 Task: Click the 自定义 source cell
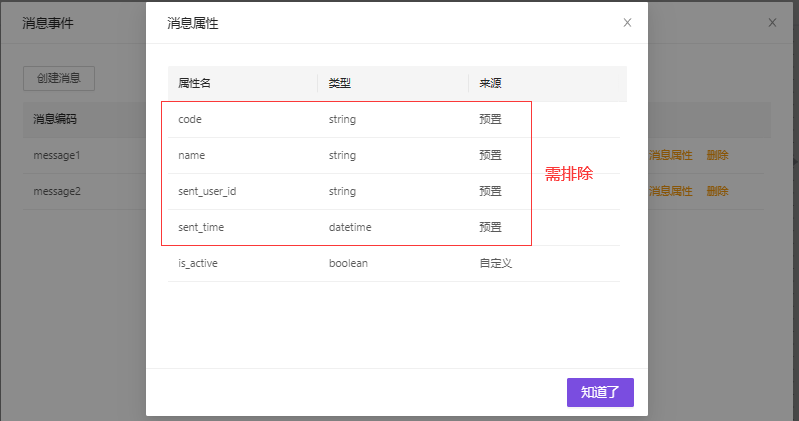[x=496, y=263]
